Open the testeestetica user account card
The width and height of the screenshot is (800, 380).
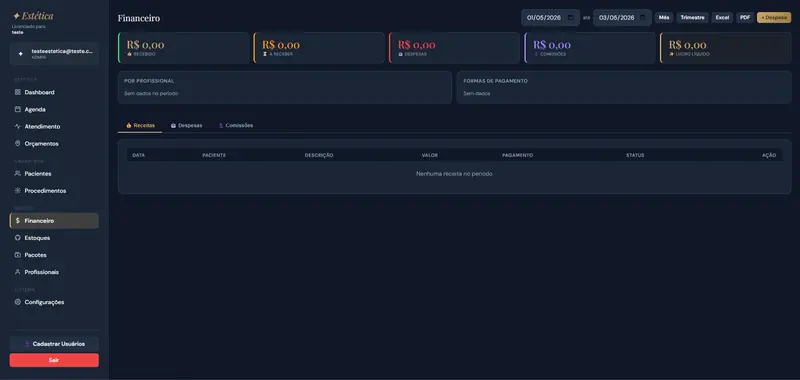pos(54,54)
